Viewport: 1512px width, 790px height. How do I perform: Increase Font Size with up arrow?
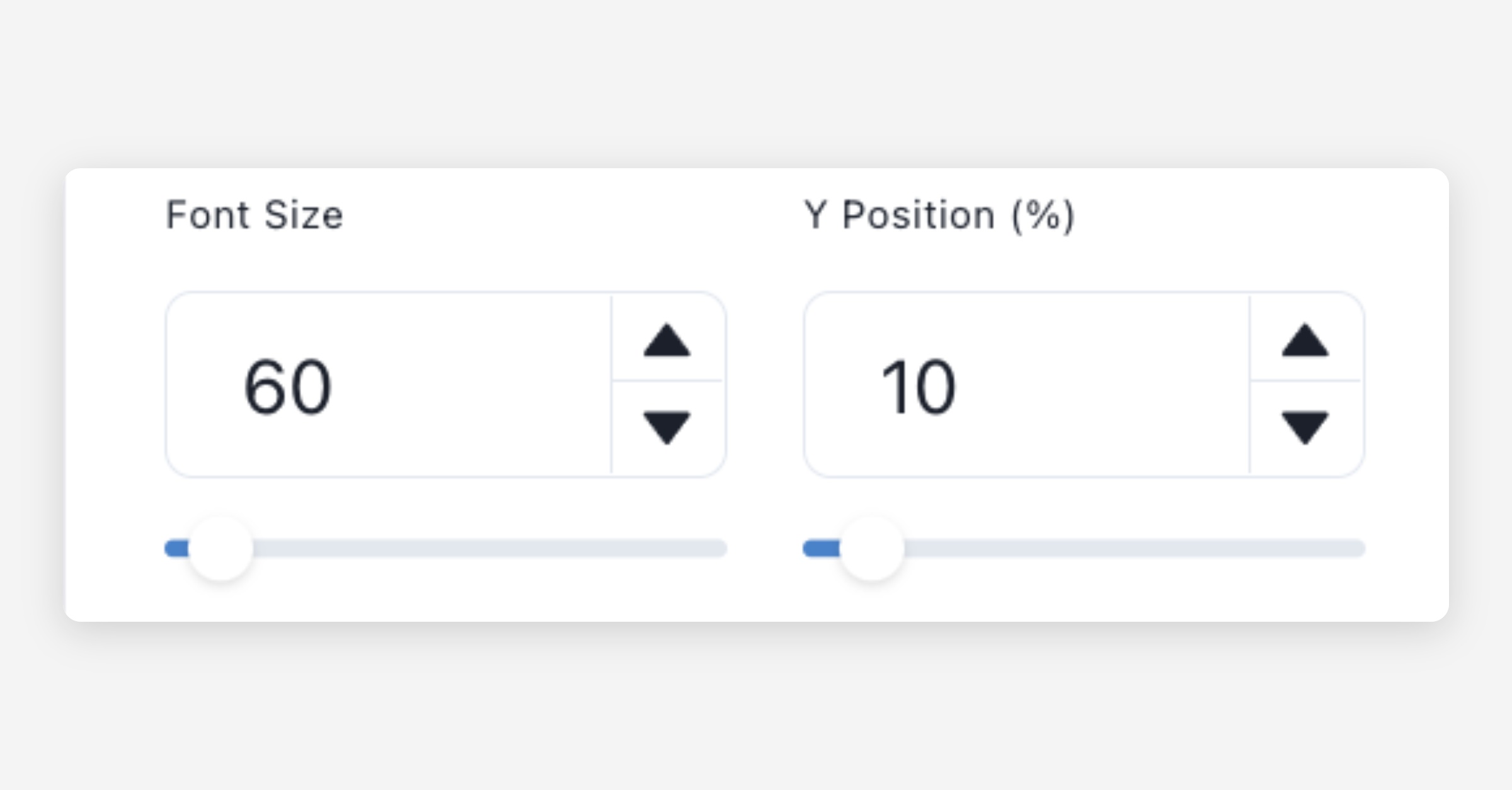point(667,341)
